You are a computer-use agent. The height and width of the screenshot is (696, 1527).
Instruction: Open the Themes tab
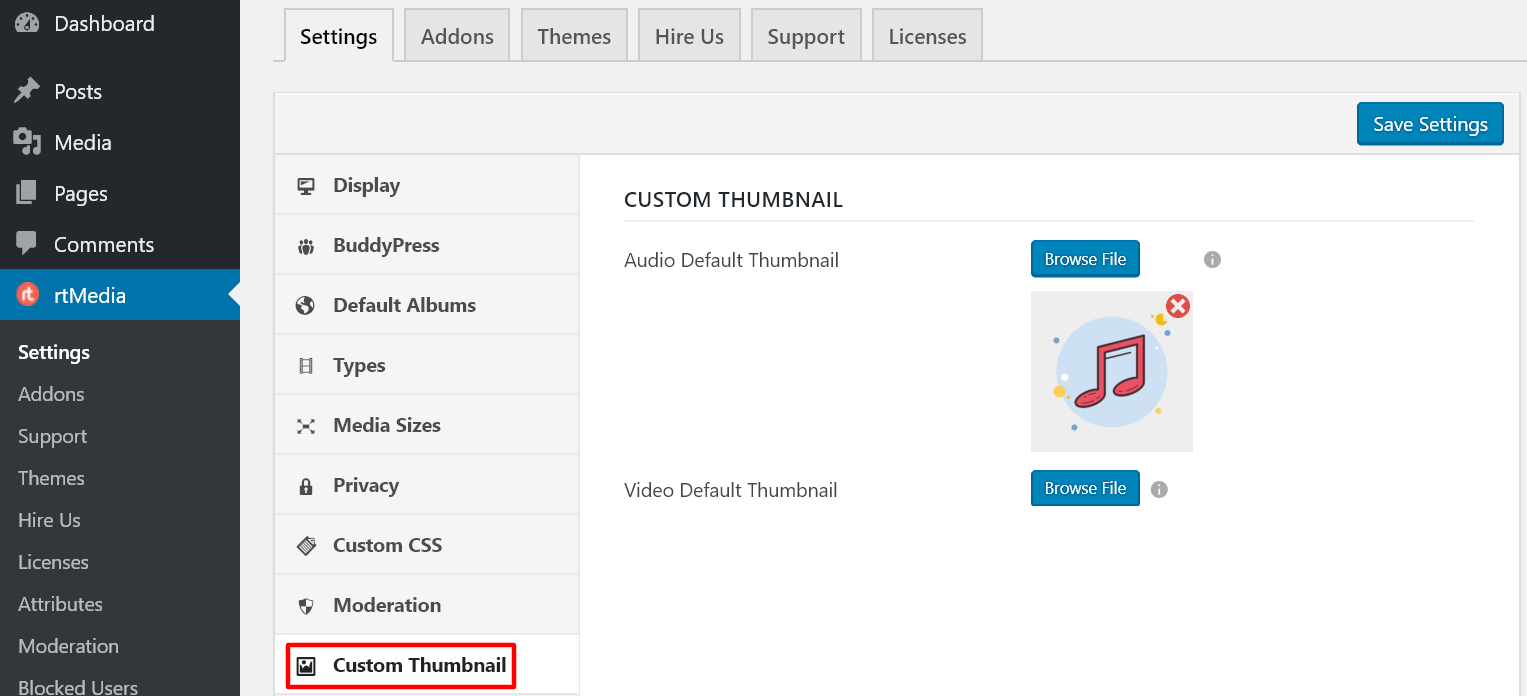coord(573,35)
